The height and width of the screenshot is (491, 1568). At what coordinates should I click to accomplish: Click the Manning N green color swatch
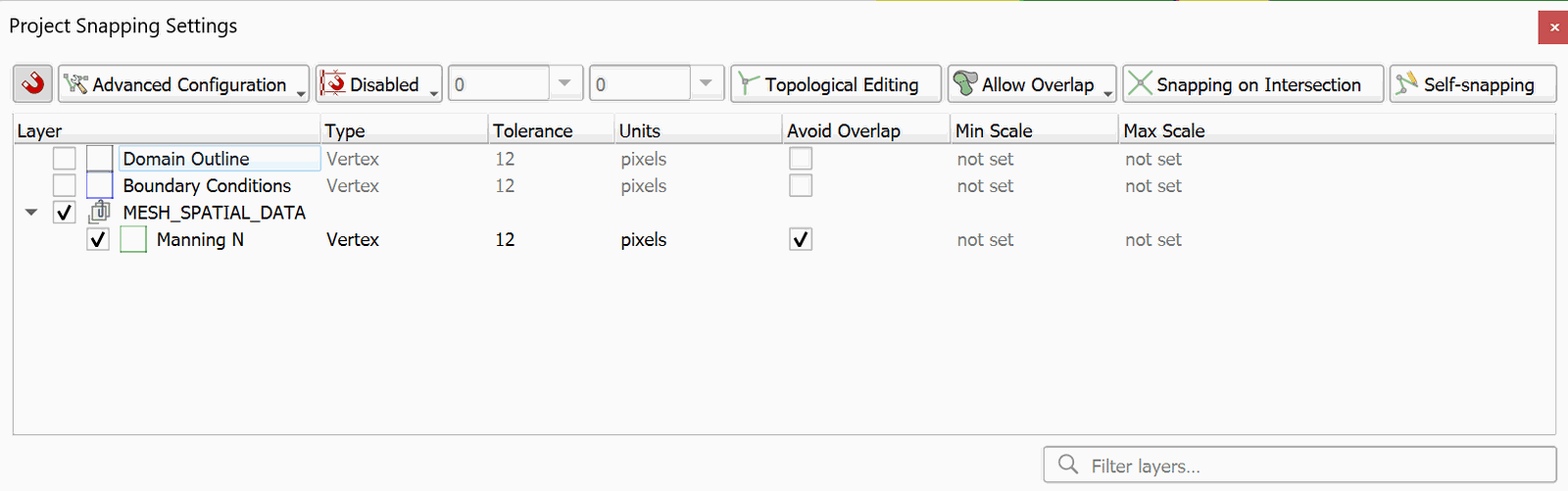click(x=133, y=239)
